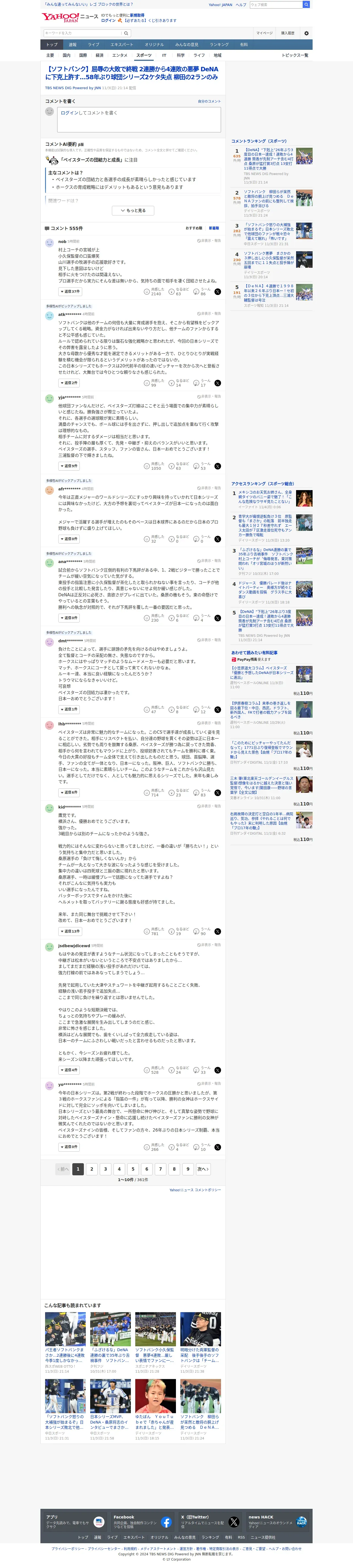Viewport: 353px width, 1568px height.
Task: Open Yahoo!ニュース コメントポリシー link
Action: [195, 1189]
